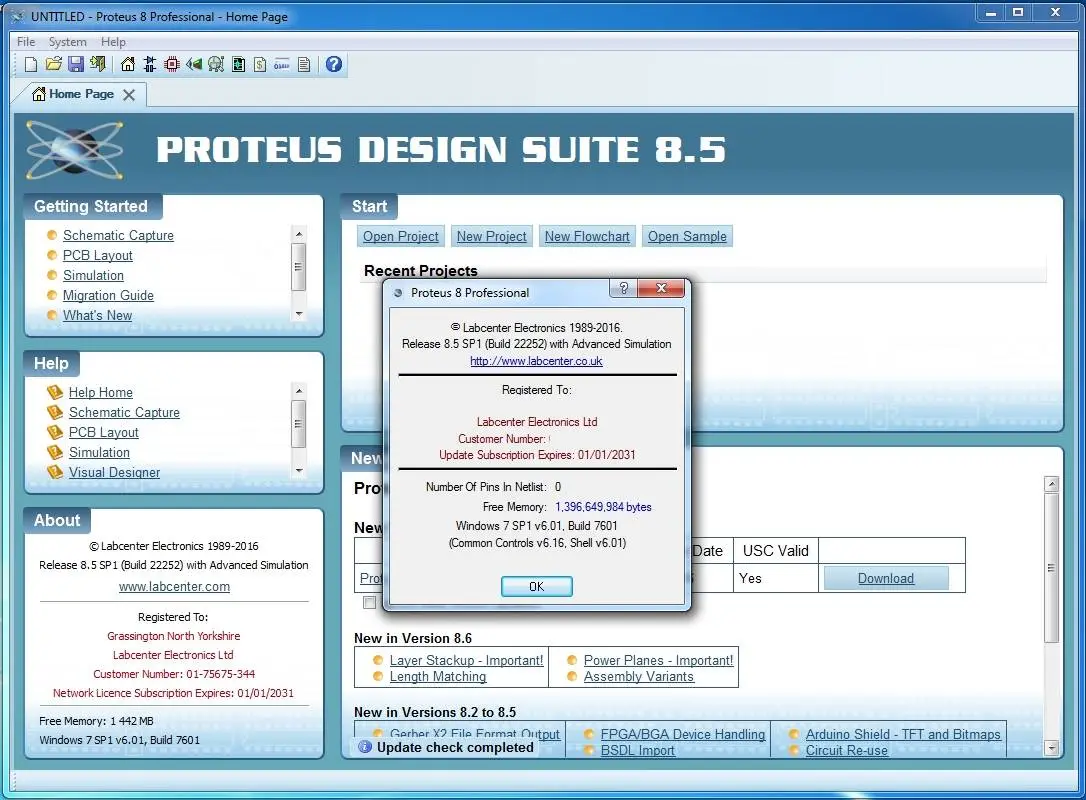1086x800 pixels.
Task: Click the Getting Started scroll-down arrow
Action: tap(299, 314)
